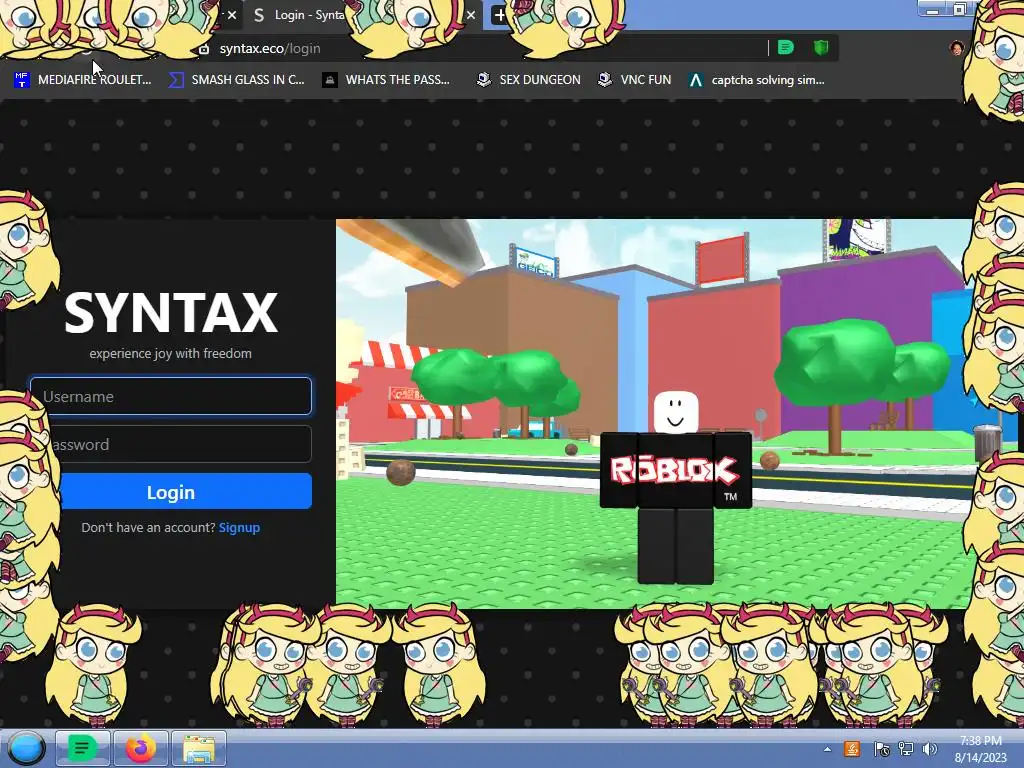Image resolution: width=1024 pixels, height=768 pixels.
Task: Close the Login - Syntax tab
Action: [470, 14]
